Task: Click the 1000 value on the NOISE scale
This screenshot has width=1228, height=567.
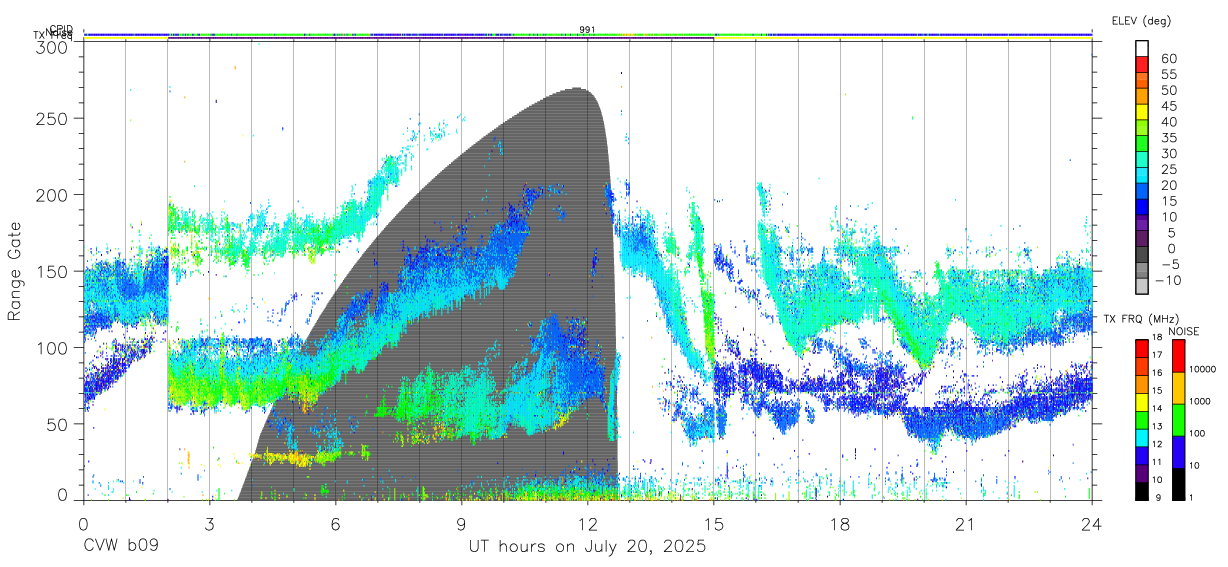Action: 1200,402
